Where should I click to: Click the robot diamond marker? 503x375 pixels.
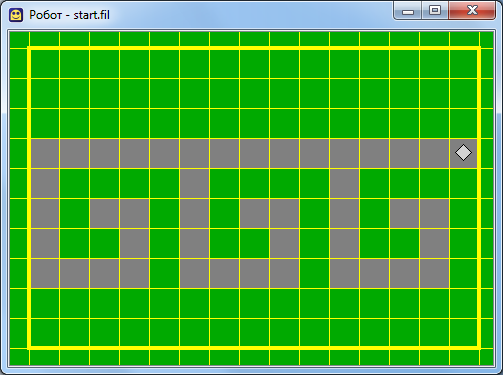tap(463, 153)
